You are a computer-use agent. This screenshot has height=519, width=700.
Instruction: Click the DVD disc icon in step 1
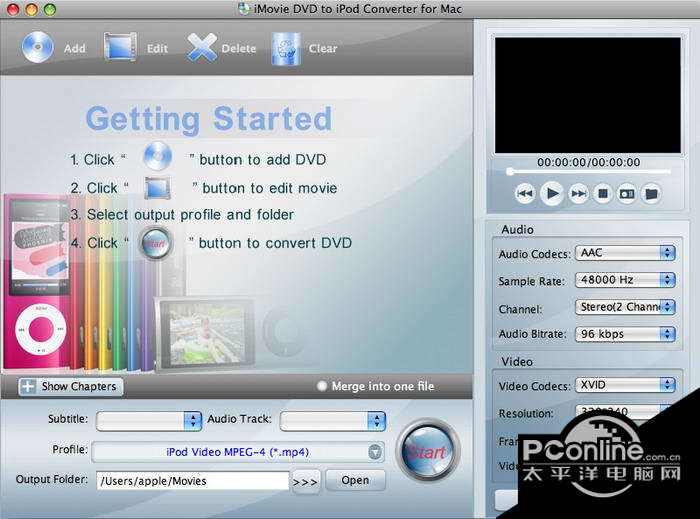[x=158, y=156]
